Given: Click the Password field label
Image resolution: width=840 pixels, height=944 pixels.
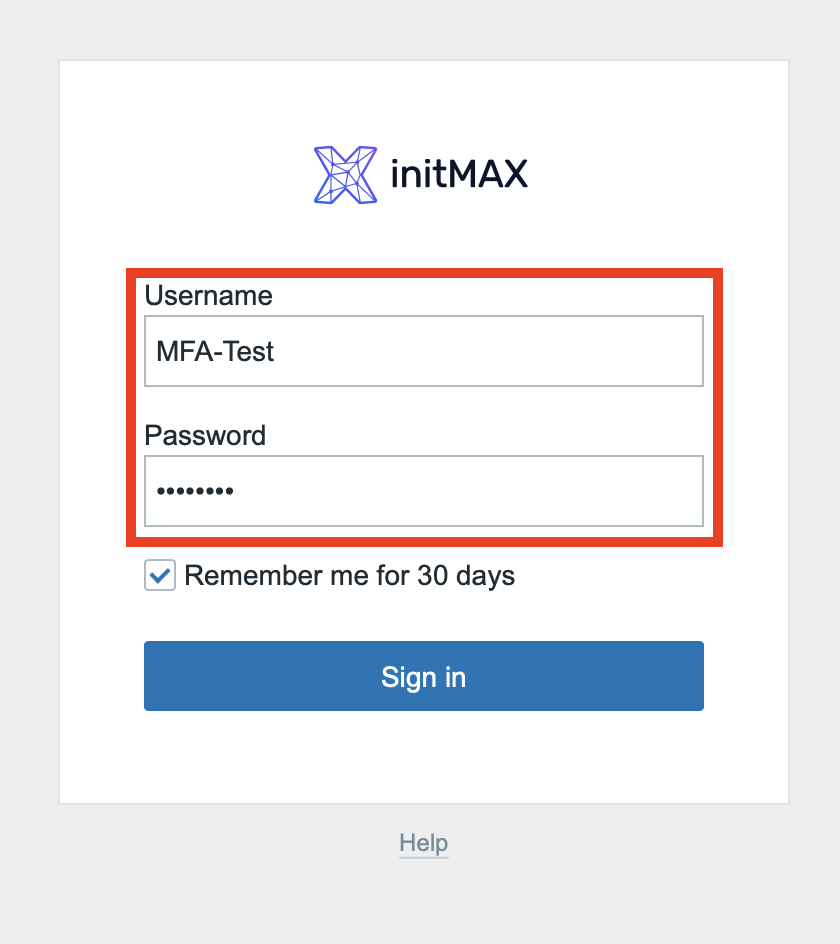Looking at the screenshot, I should pyautogui.click(x=205, y=435).
